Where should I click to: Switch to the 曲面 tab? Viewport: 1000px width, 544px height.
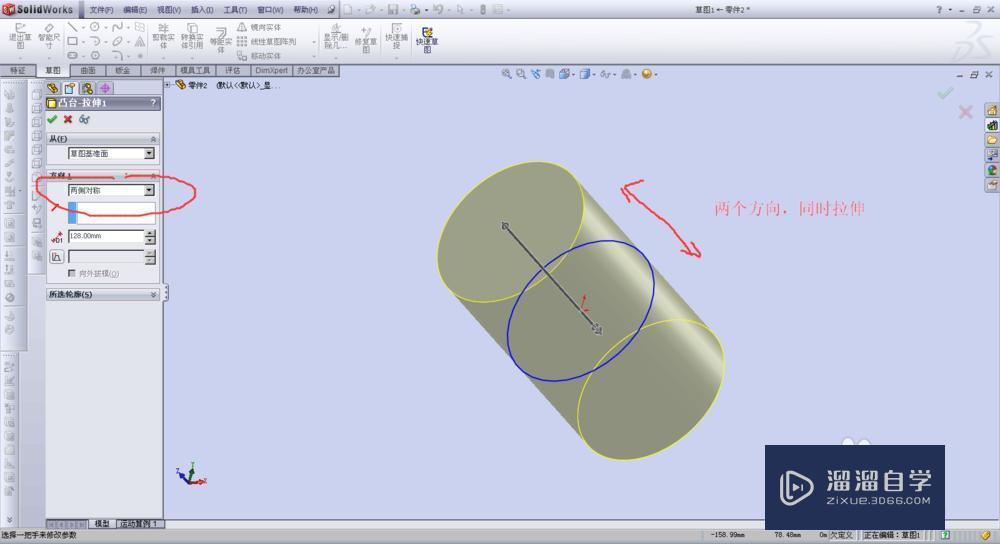pos(87,70)
